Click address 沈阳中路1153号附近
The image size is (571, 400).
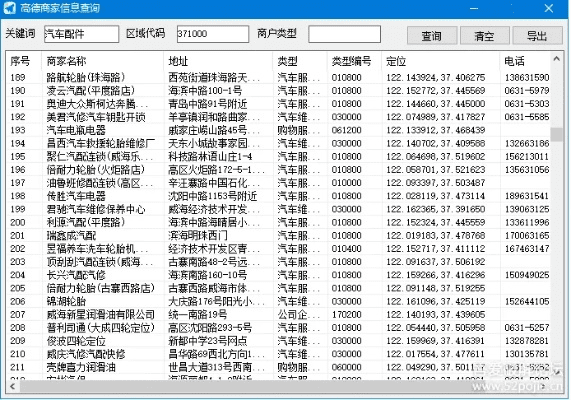213,196
